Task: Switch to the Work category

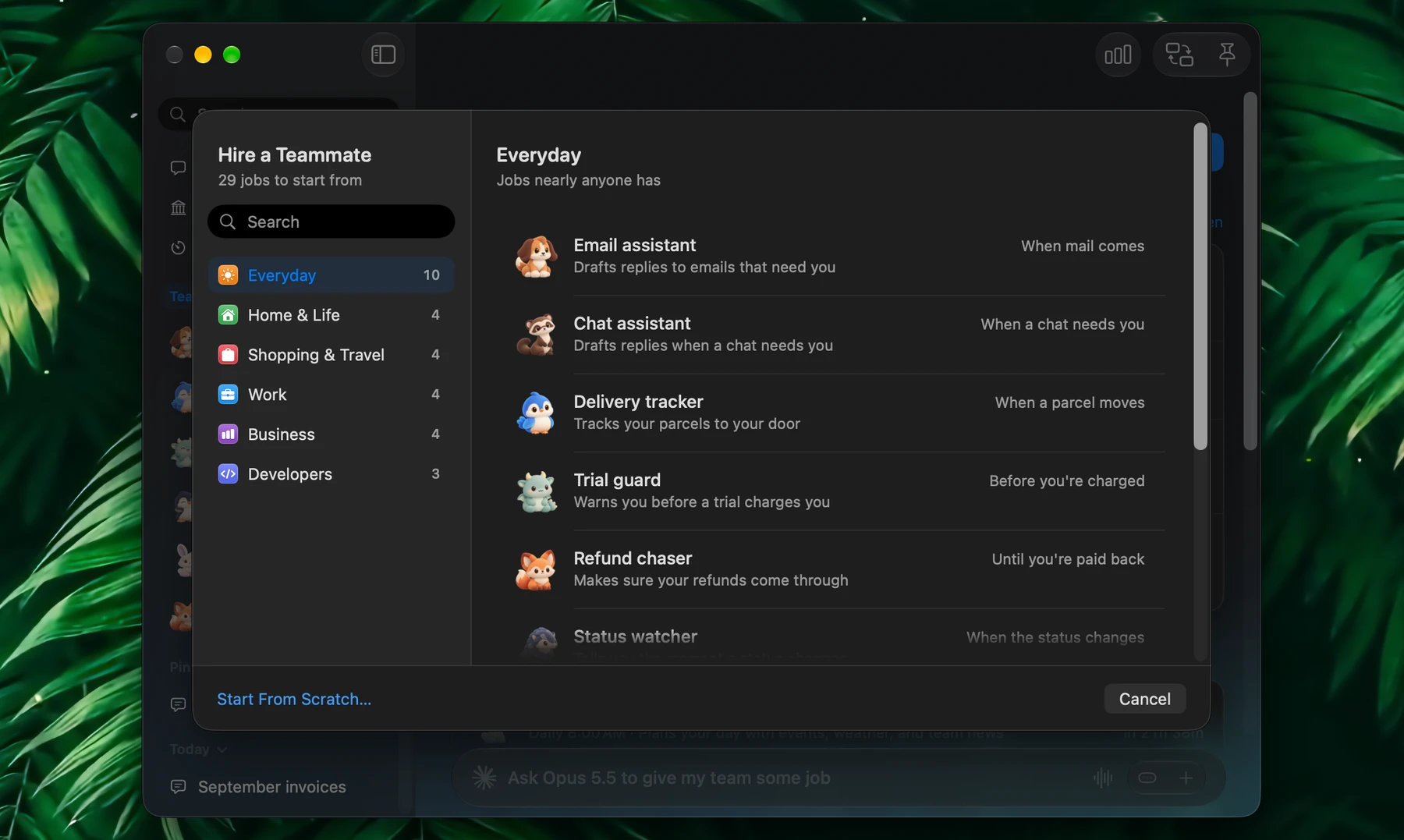Action: pos(331,395)
